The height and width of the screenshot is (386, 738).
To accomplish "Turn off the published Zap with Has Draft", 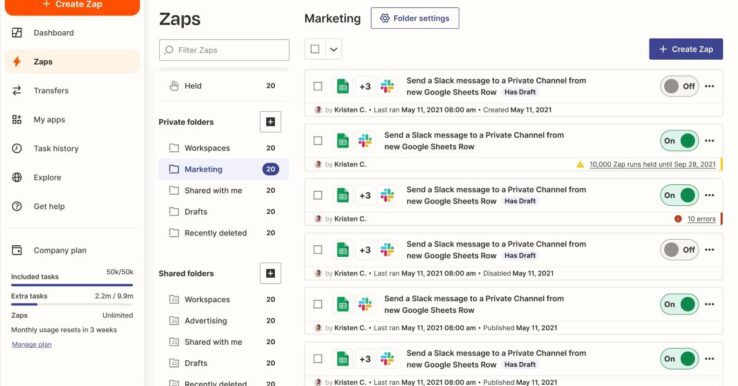I will 679,359.
